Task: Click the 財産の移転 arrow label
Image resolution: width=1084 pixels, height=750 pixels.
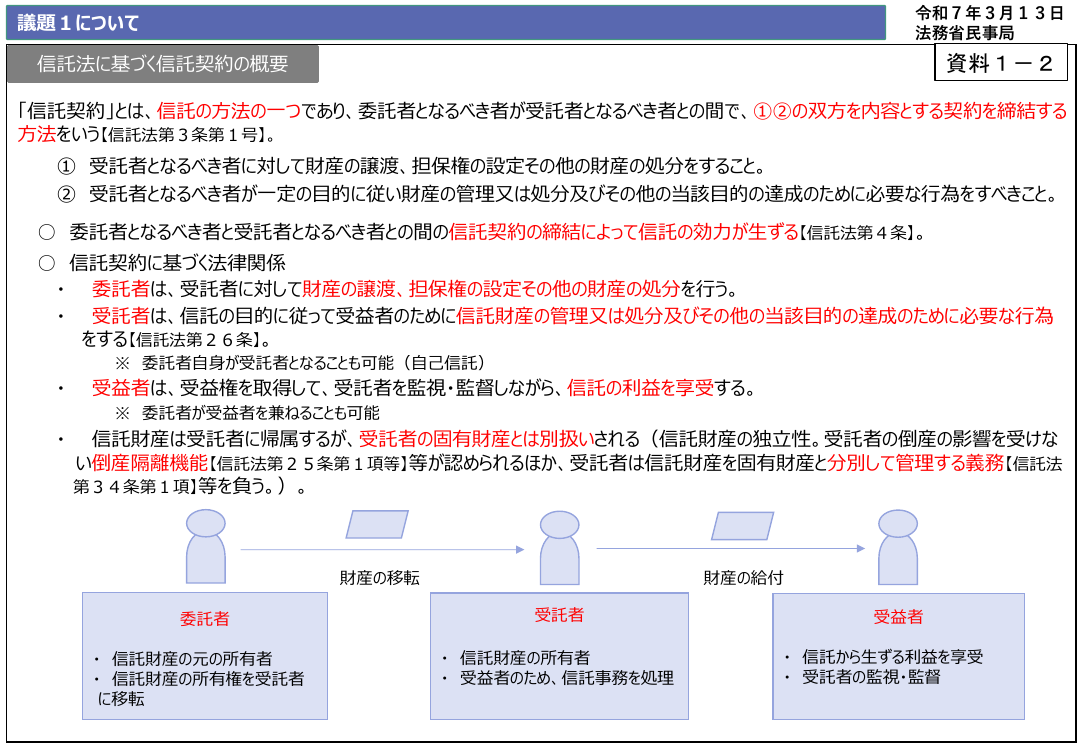Action: click(x=380, y=578)
